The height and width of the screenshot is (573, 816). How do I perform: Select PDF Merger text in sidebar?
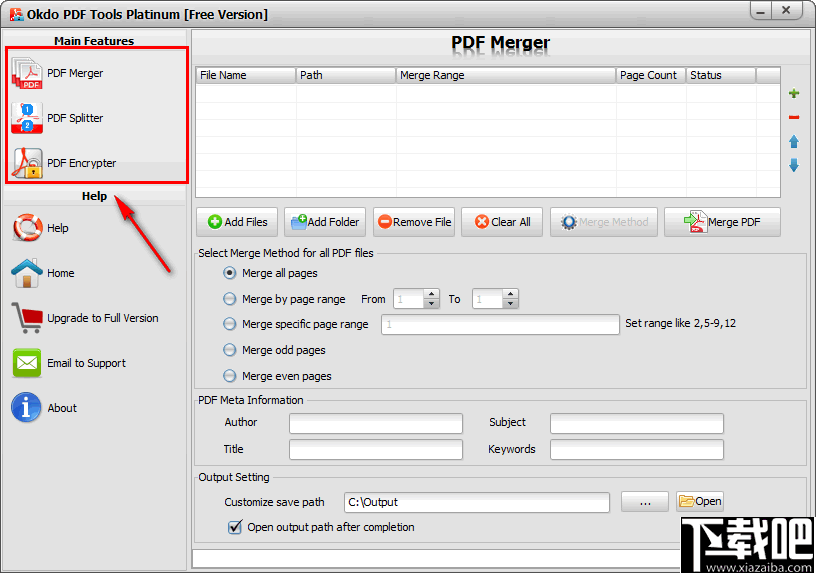pyautogui.click(x=75, y=73)
